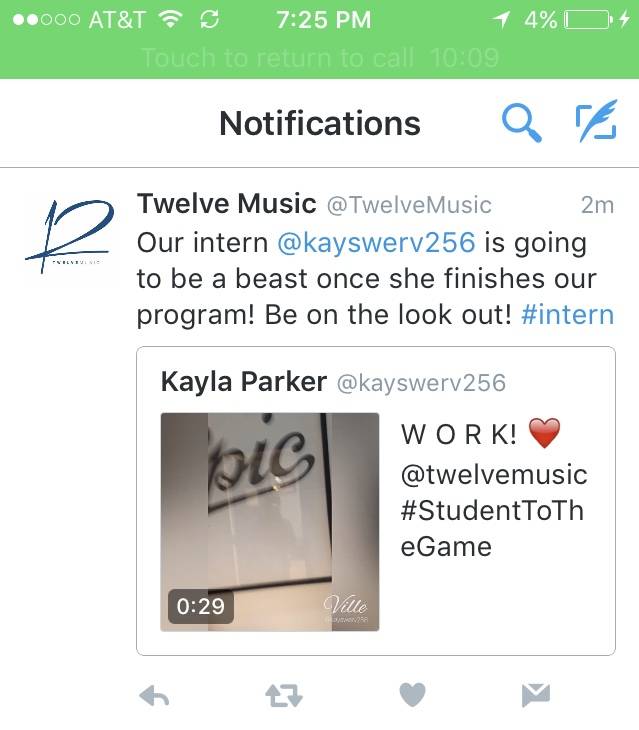
Task: Open quoted tweet by Kayla Parker
Action: [376, 501]
